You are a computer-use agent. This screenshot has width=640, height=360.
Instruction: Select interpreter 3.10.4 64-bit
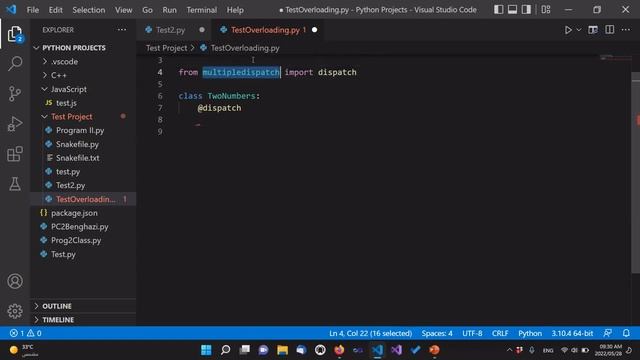click(x=572, y=333)
